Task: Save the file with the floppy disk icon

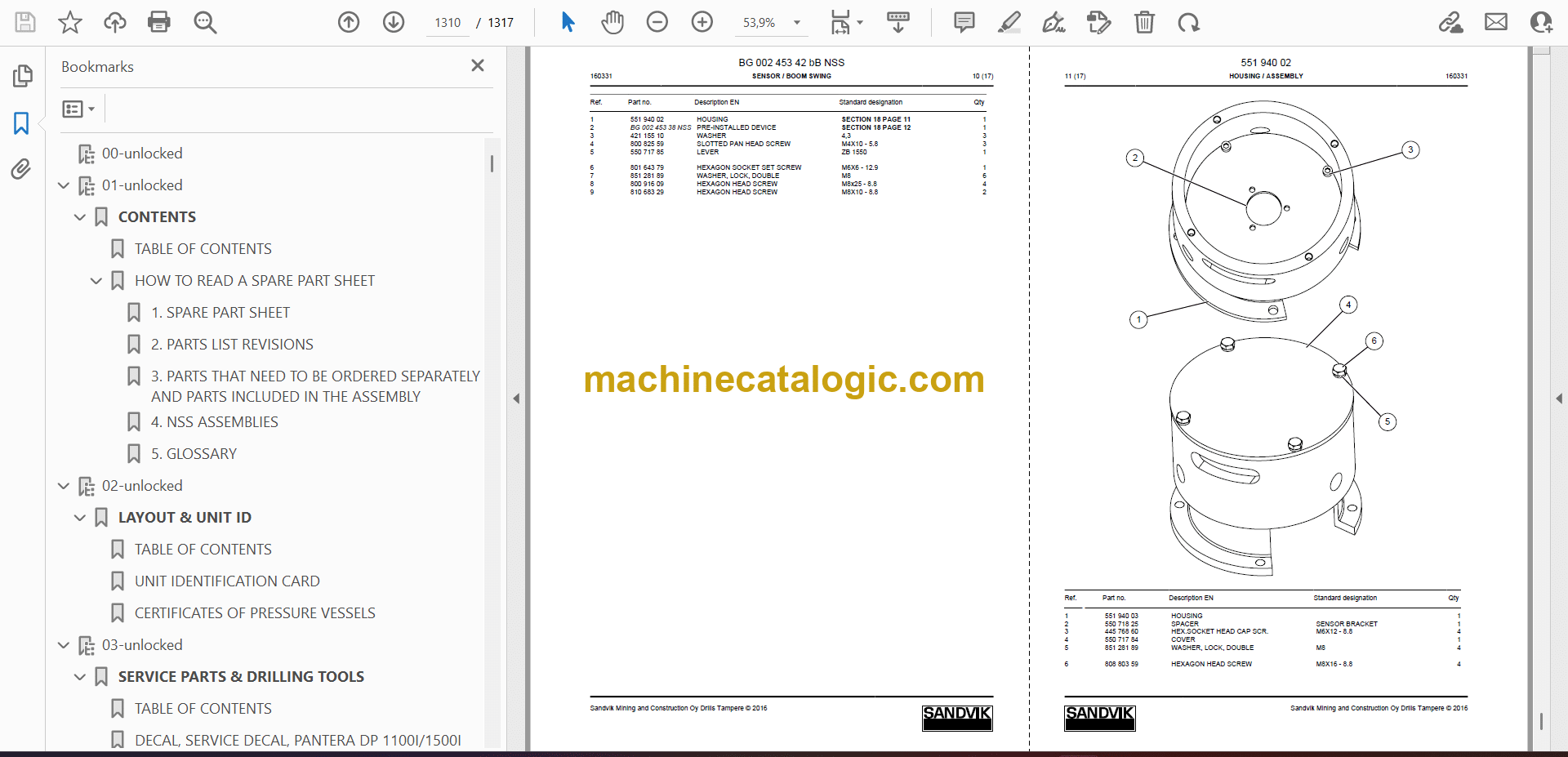Action: point(25,22)
